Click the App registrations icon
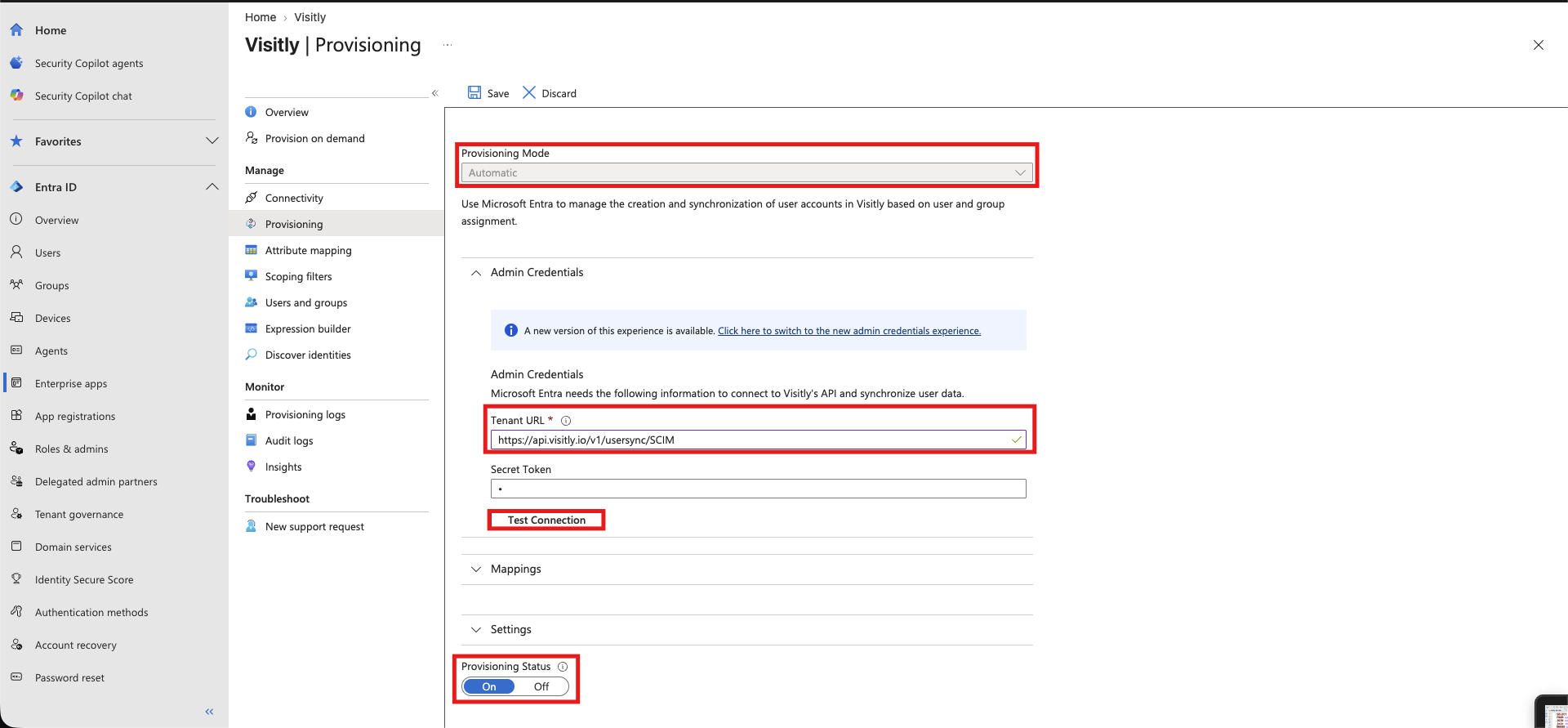 [16, 416]
